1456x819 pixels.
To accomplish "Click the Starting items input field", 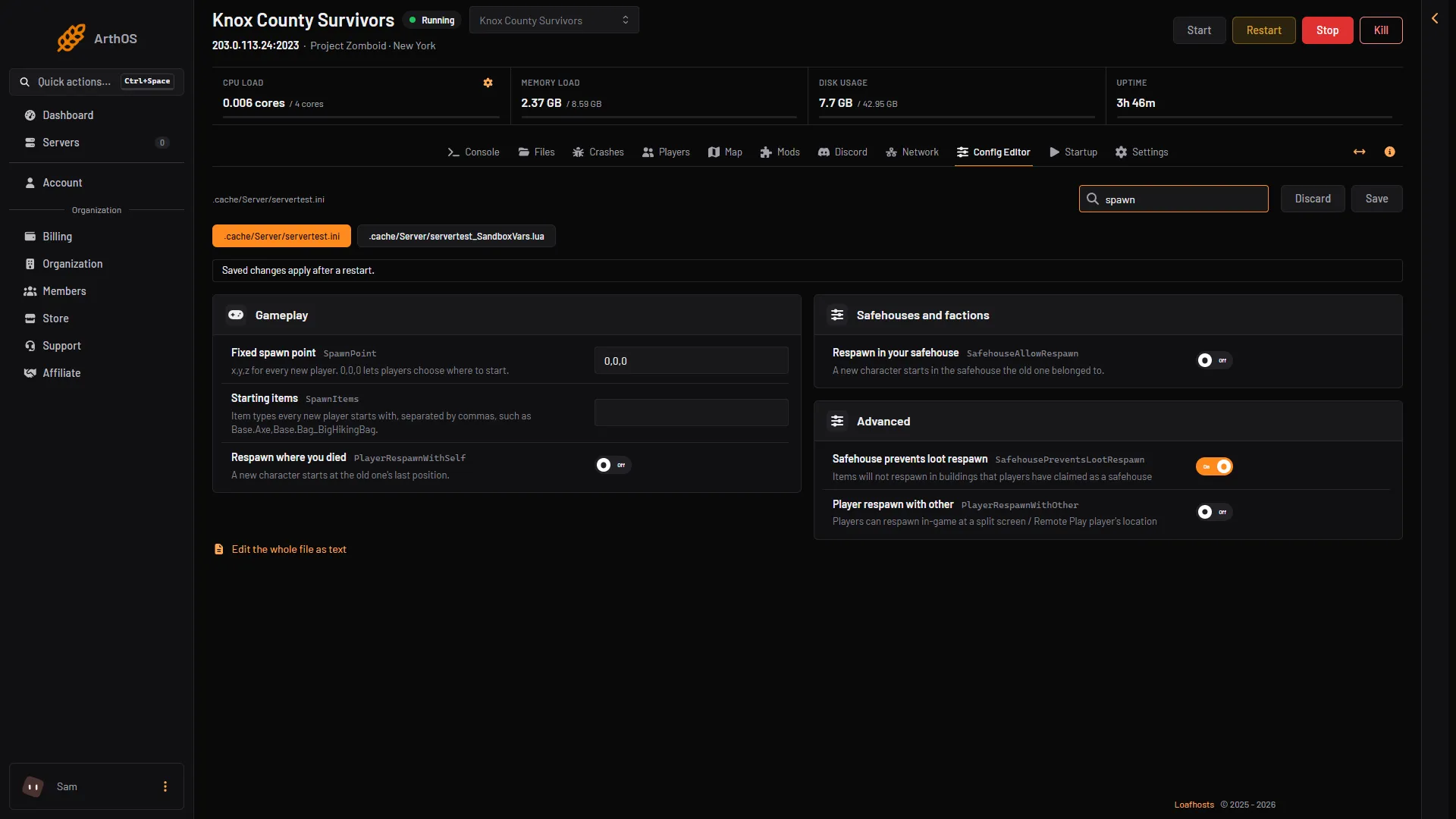I will (691, 413).
